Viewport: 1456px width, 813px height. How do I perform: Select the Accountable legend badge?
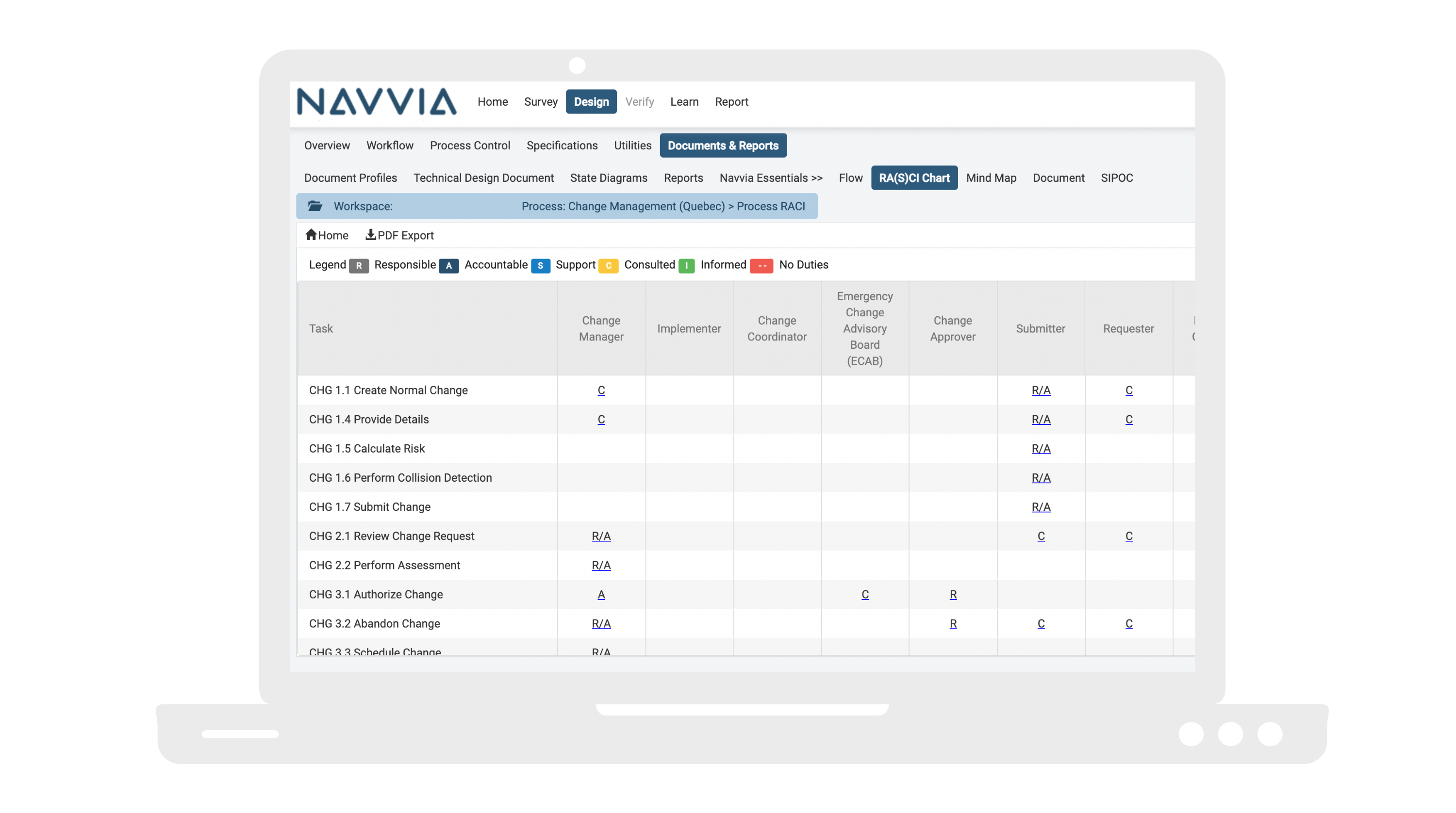pos(449,265)
